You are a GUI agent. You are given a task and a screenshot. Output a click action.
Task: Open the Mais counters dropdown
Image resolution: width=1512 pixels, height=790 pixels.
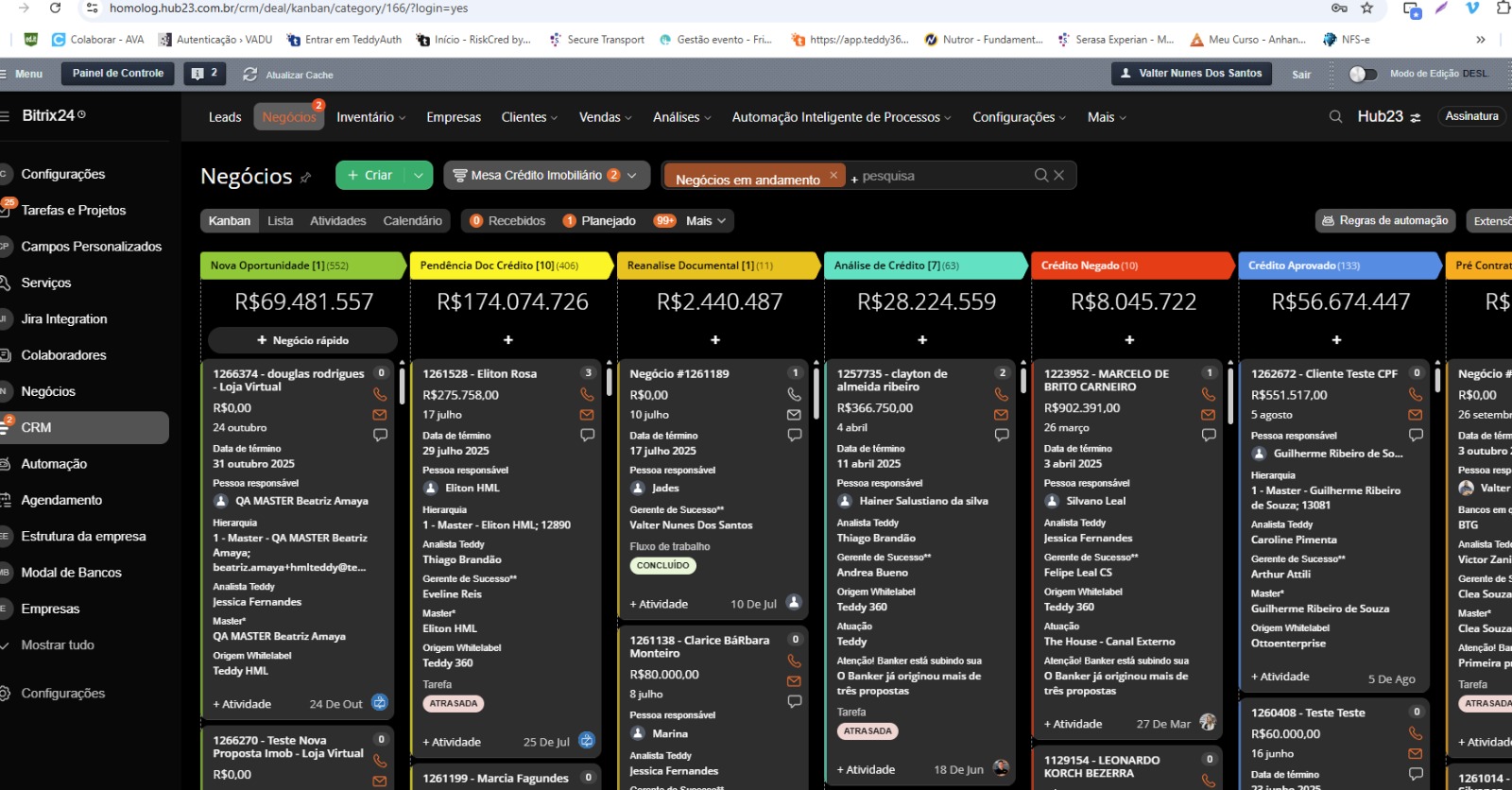tap(705, 221)
